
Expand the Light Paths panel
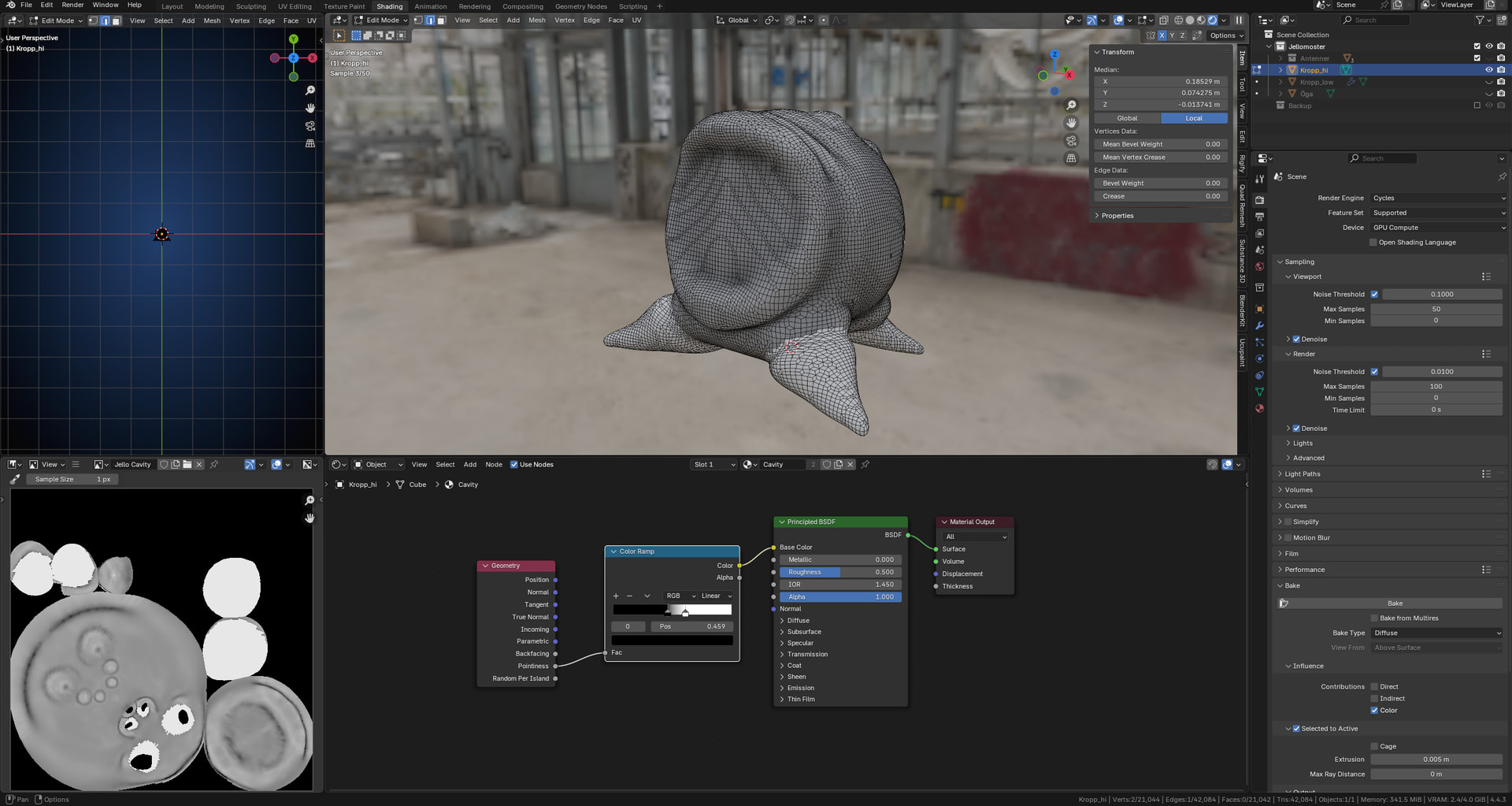coord(1303,474)
